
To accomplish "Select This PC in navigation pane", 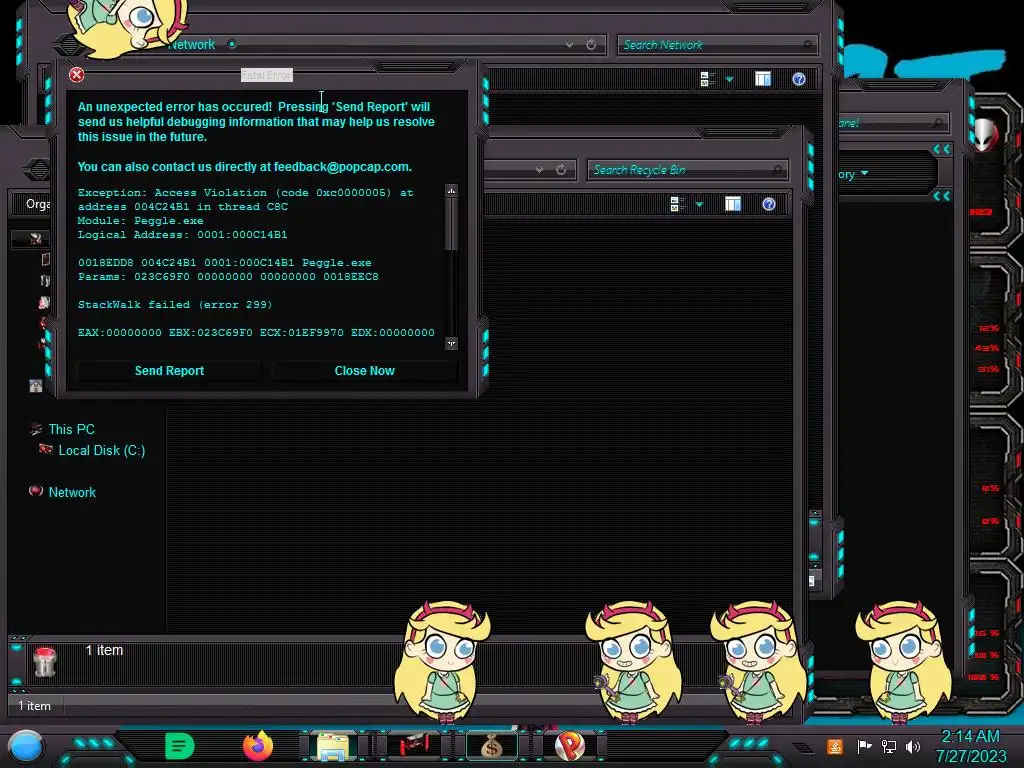I will point(71,429).
